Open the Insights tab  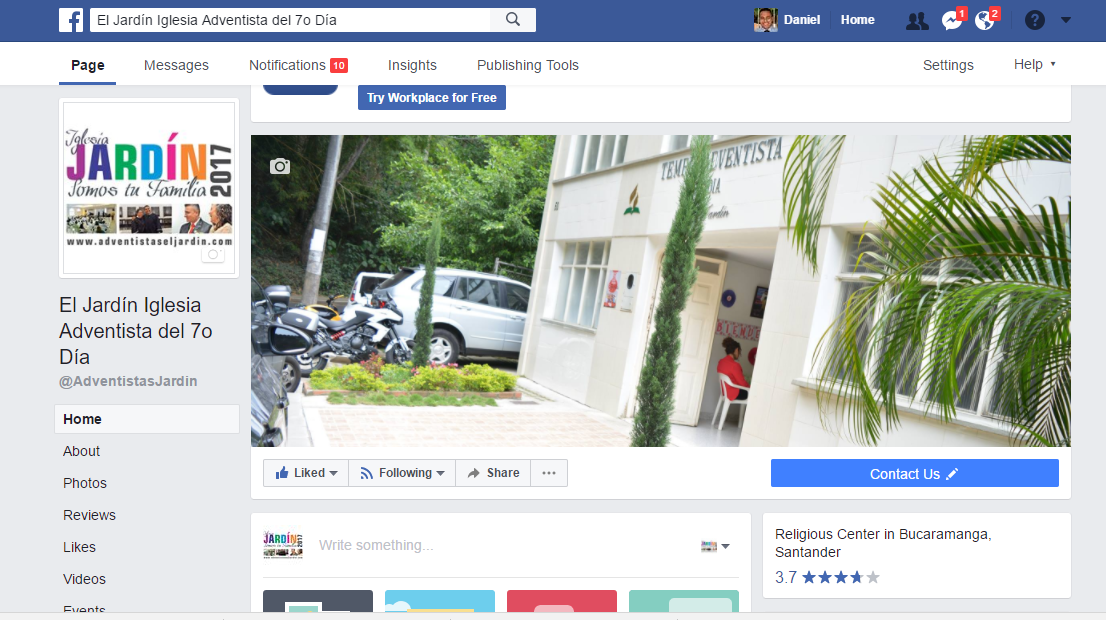pyautogui.click(x=412, y=65)
